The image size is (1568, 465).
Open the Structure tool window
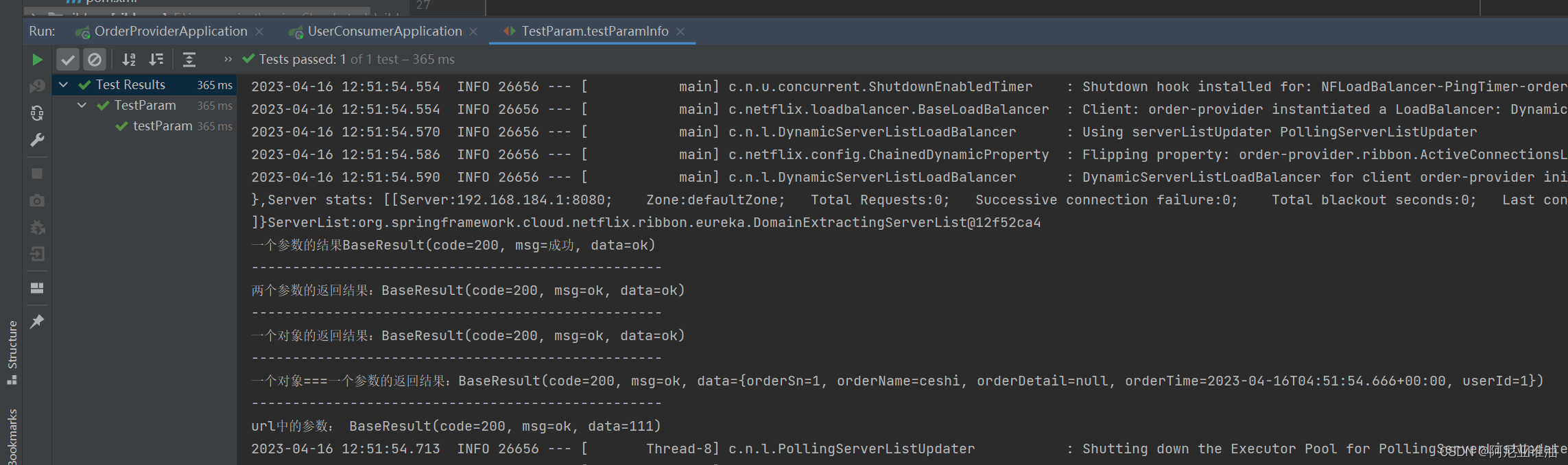(12, 352)
